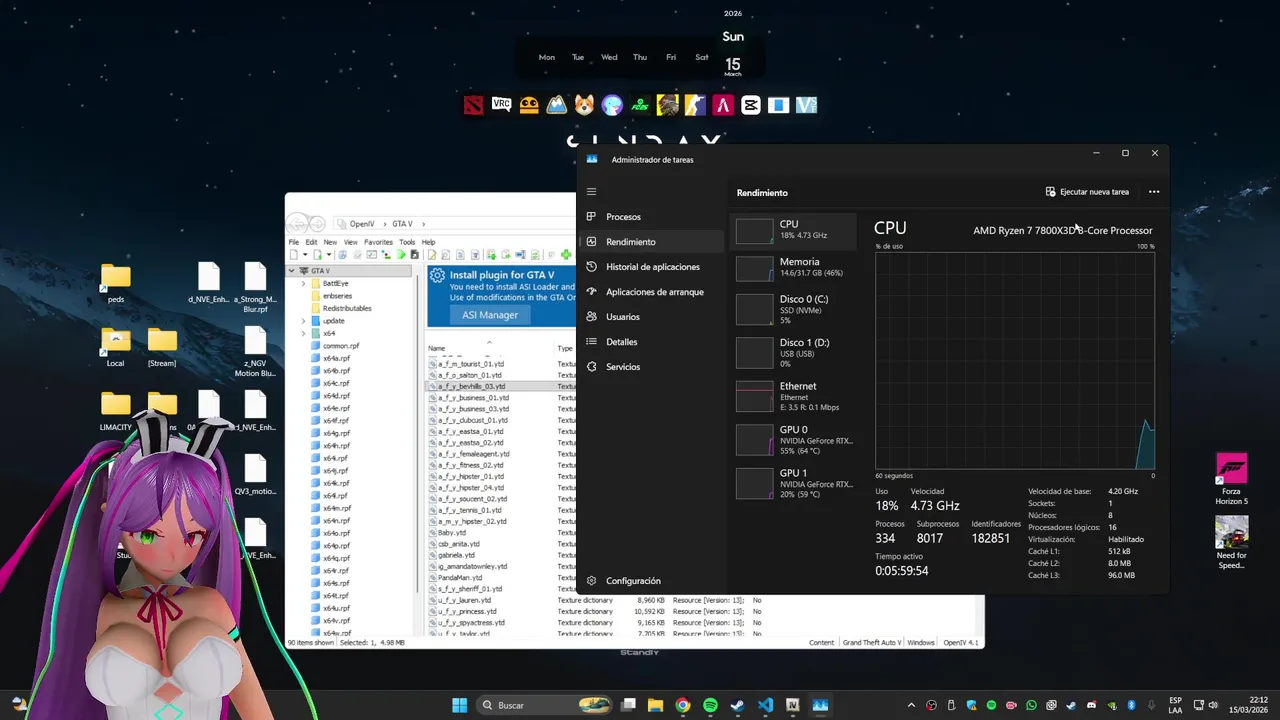Viewport: 1280px width, 720px height.
Task: Open the VRChat dock icon
Action: pos(501,105)
